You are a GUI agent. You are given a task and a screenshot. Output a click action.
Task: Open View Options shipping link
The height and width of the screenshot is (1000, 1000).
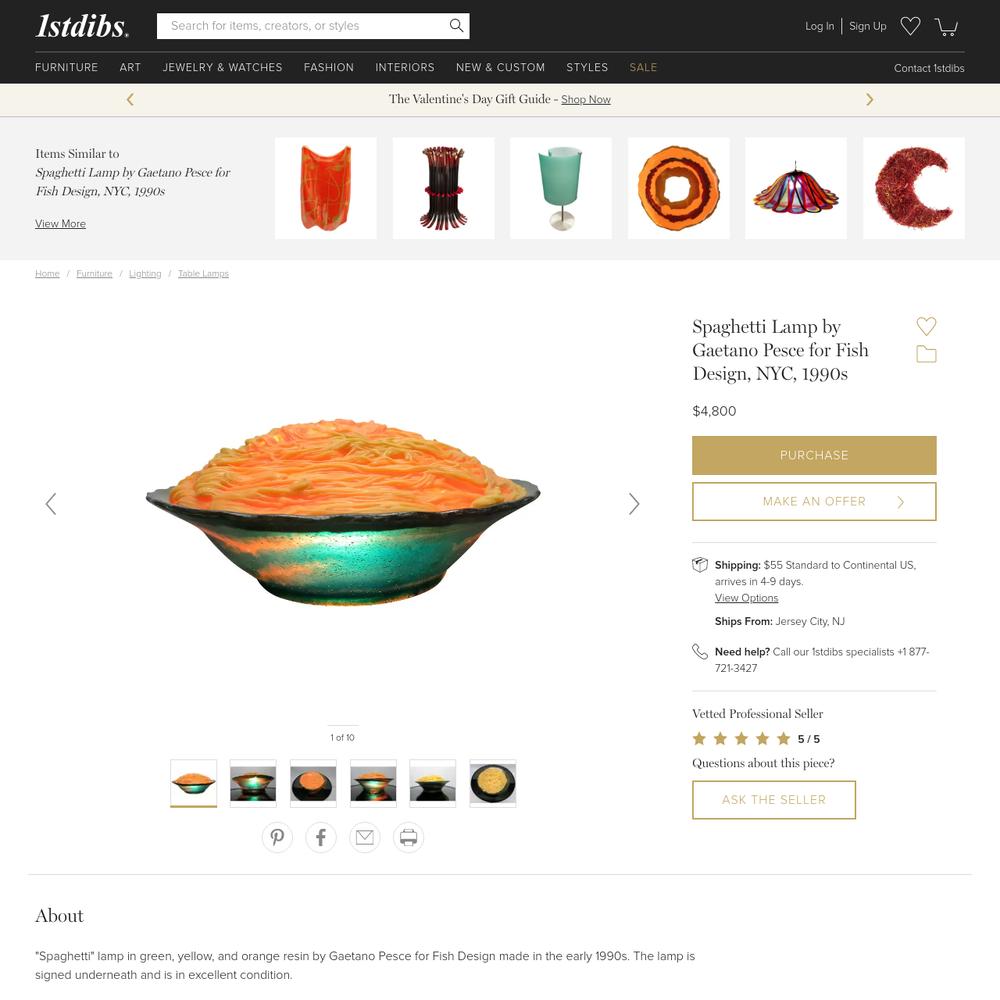[x=746, y=598]
